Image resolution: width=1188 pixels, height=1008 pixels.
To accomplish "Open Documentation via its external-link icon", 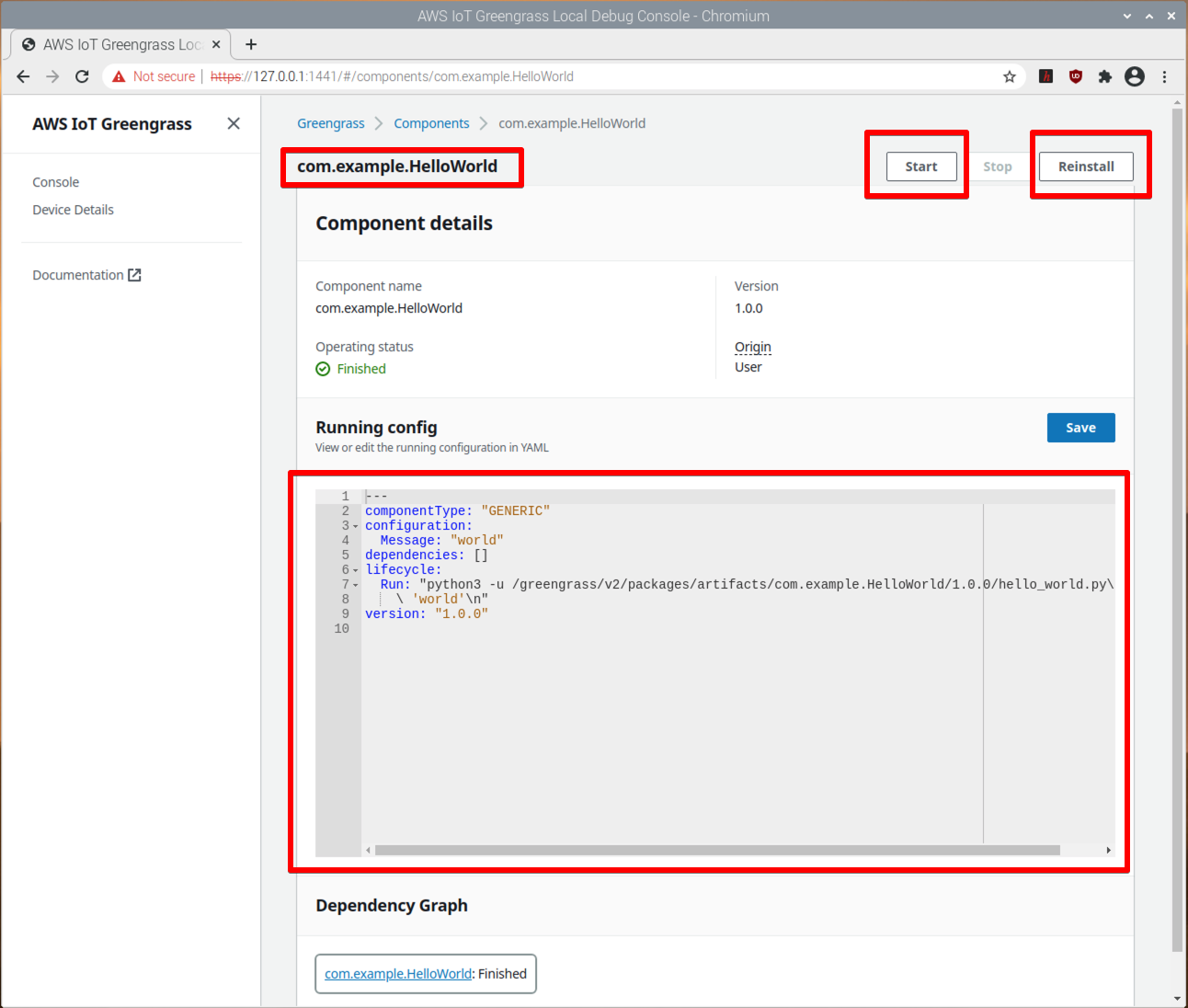I will click(x=134, y=274).
